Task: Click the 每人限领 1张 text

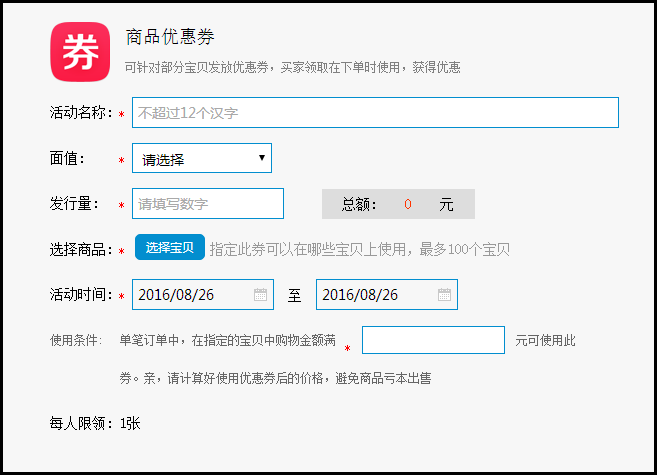Action: click(95, 423)
